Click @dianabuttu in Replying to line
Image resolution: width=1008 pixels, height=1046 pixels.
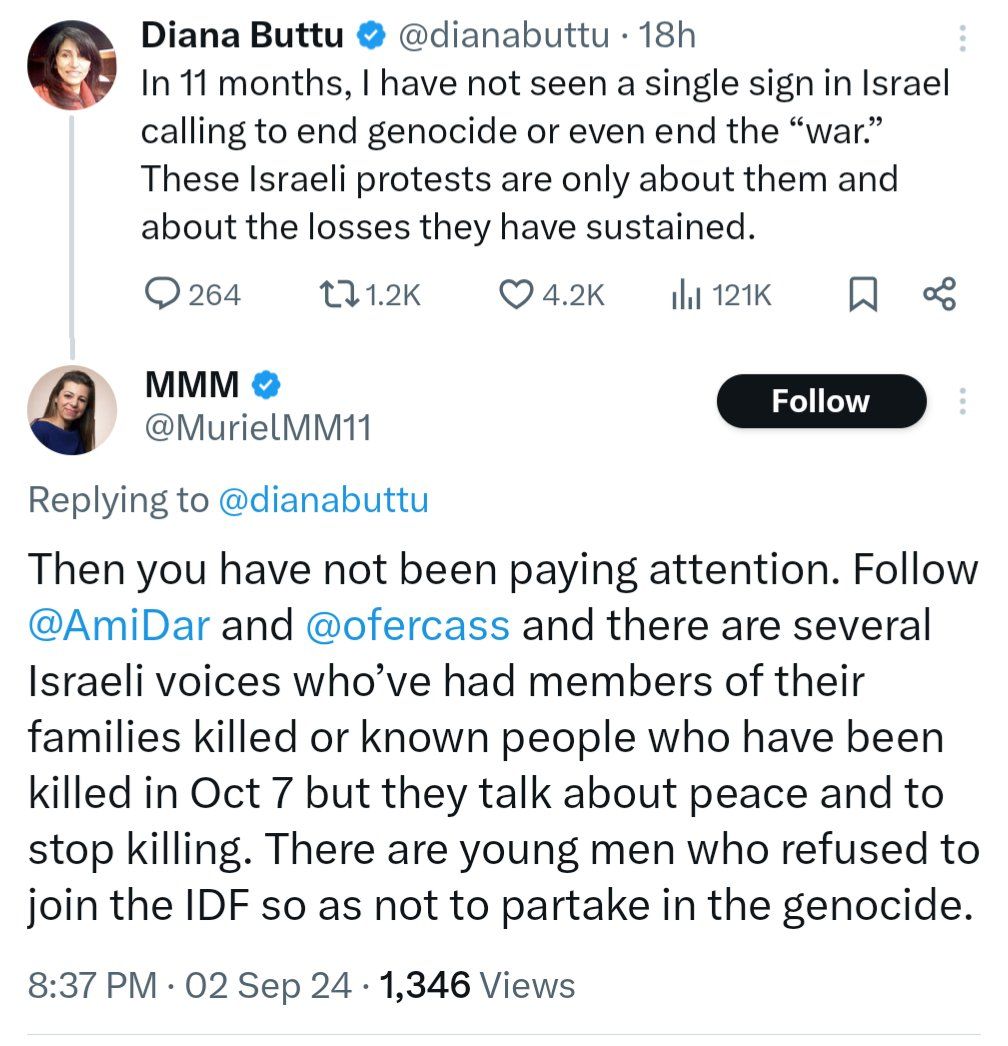[323, 500]
